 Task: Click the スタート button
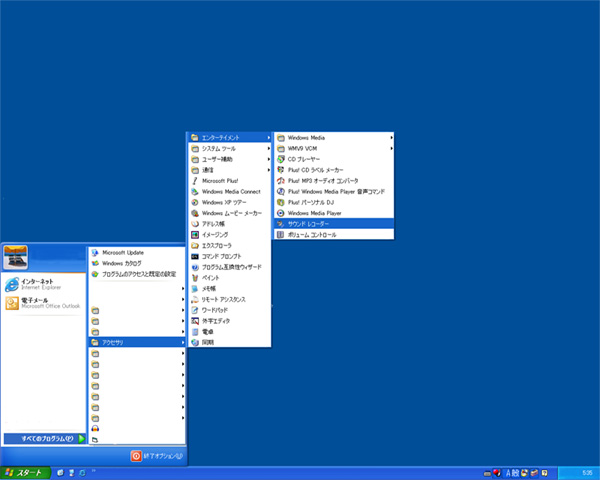25,473
